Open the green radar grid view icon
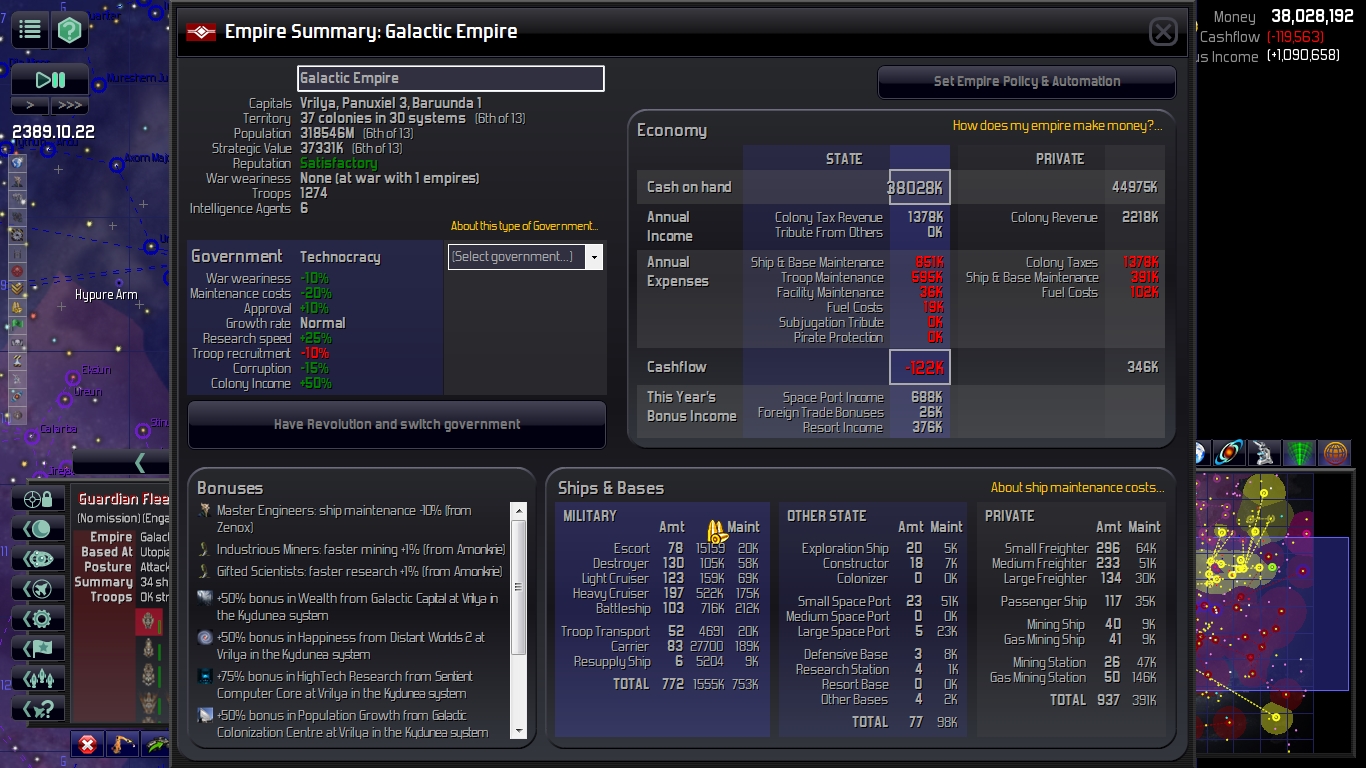Image resolution: width=1366 pixels, height=768 pixels. click(1300, 453)
